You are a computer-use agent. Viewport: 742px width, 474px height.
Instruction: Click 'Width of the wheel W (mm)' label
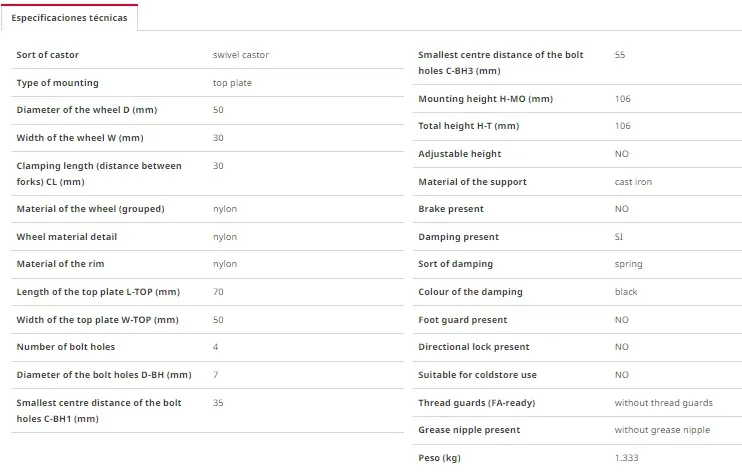point(80,138)
